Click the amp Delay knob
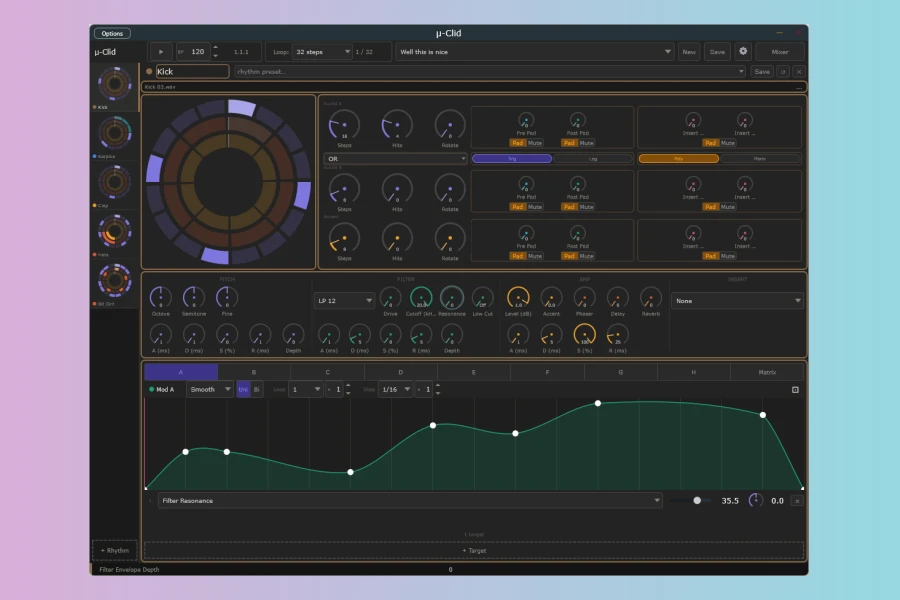The width and height of the screenshot is (900, 600). pyautogui.click(x=618, y=298)
